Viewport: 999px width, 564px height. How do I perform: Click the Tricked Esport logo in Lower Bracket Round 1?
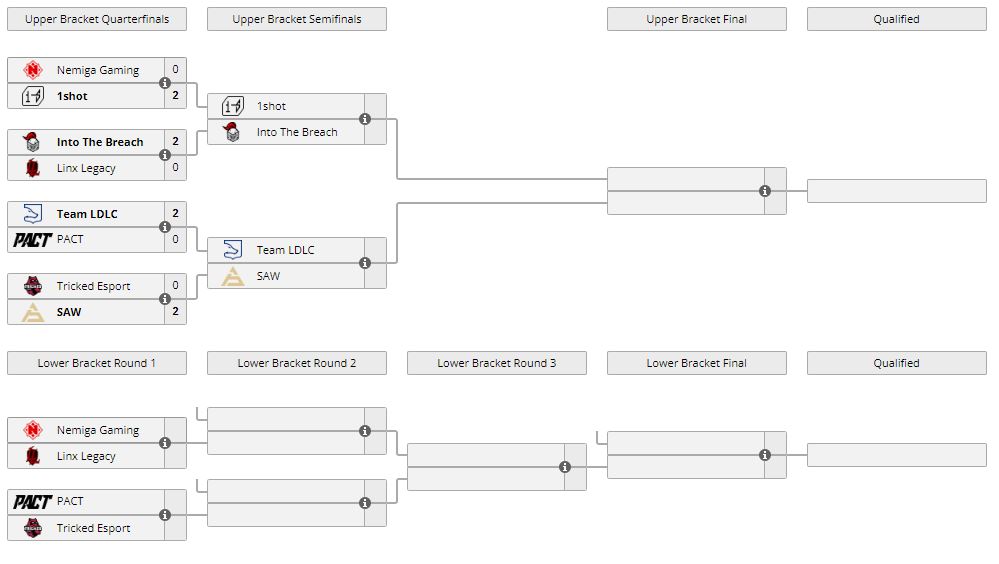tap(33, 528)
